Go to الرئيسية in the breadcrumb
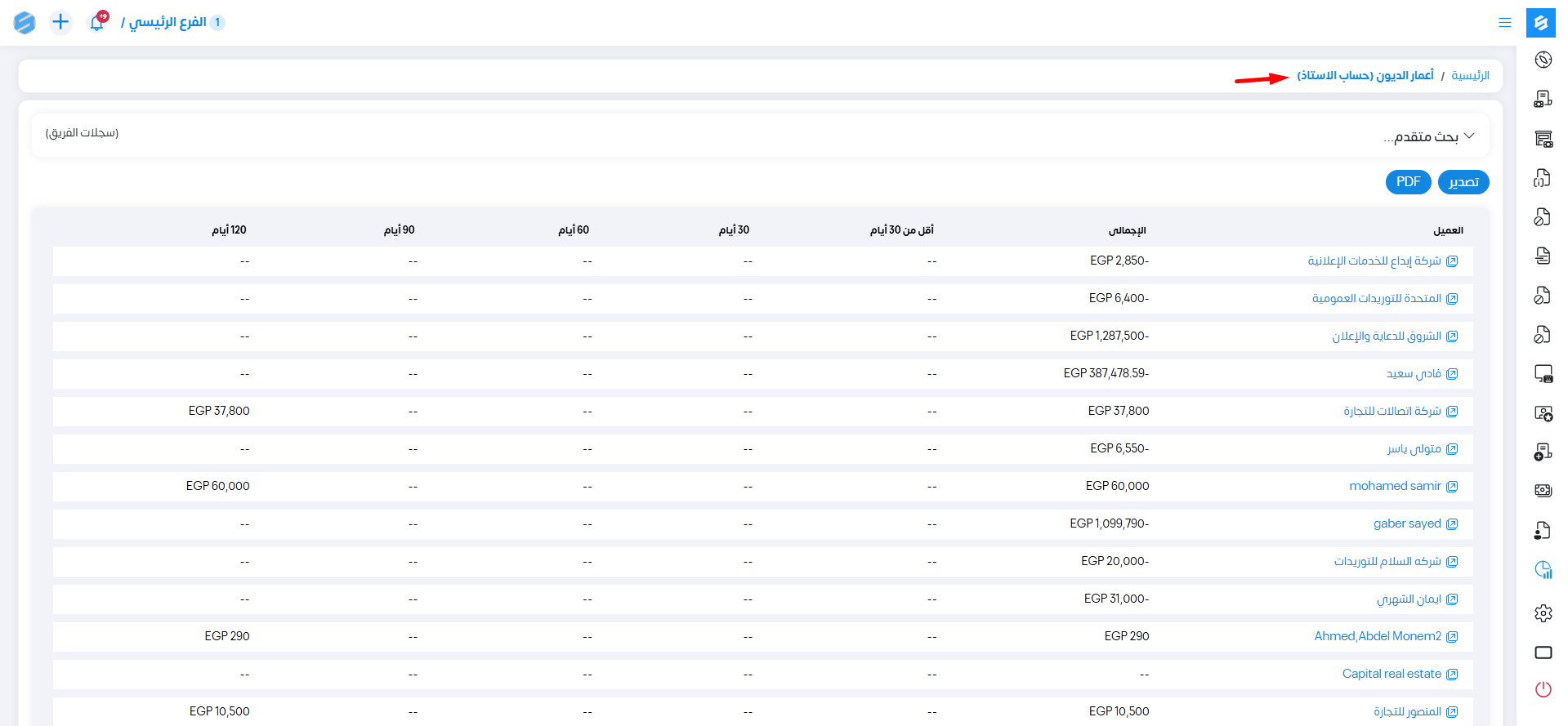The height and width of the screenshot is (726, 1568). pos(1470,76)
